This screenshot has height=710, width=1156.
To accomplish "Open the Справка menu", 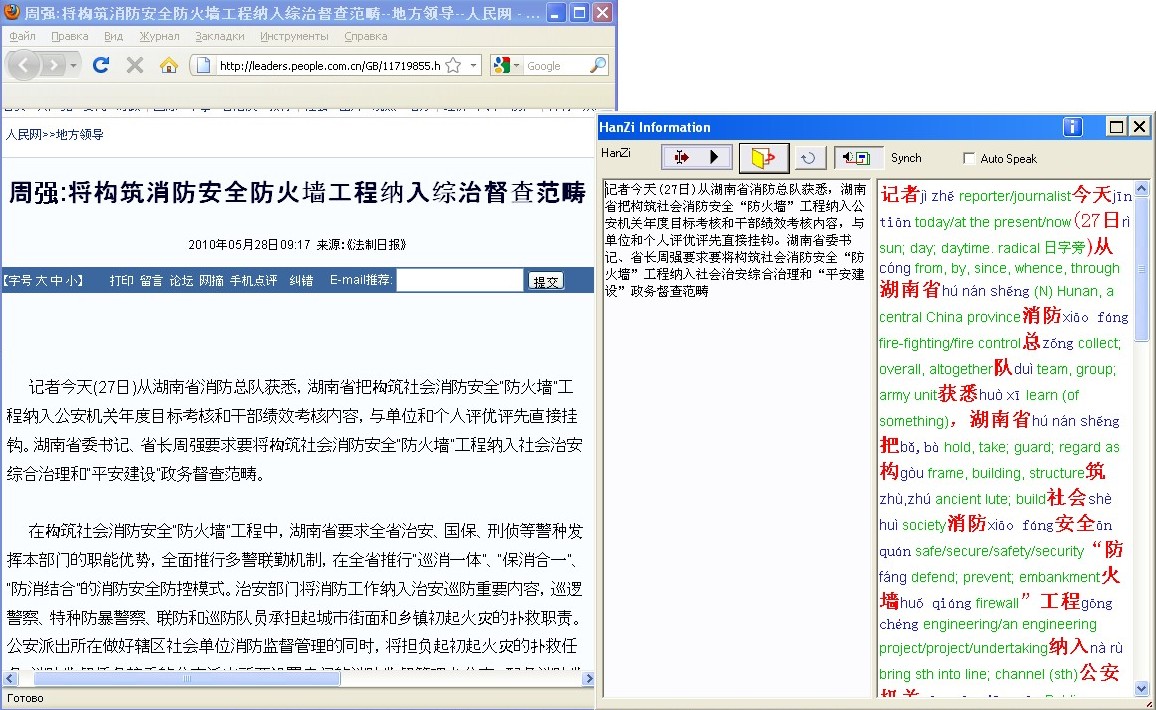I will tap(365, 36).
